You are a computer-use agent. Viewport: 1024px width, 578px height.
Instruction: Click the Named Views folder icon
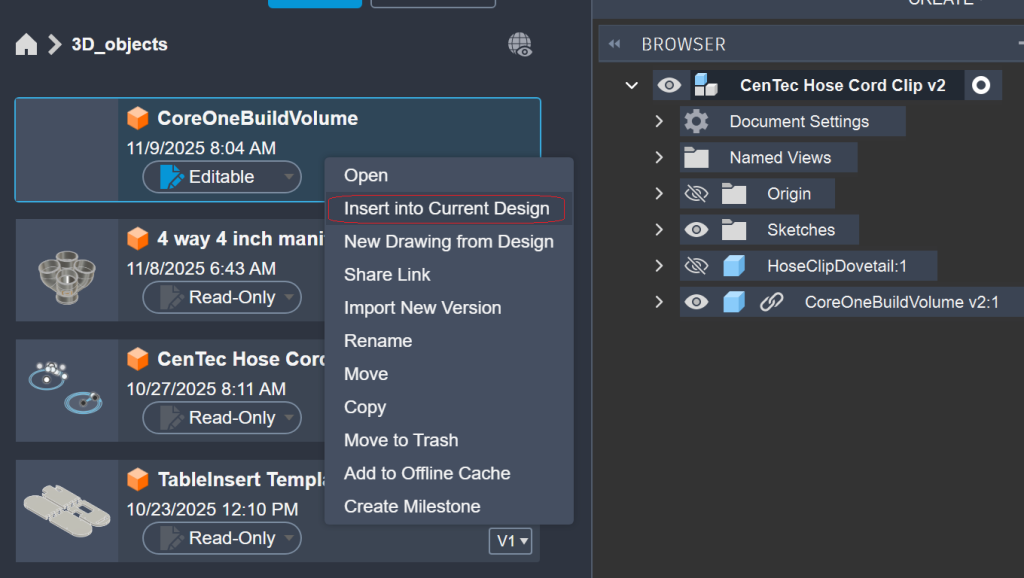pos(696,158)
